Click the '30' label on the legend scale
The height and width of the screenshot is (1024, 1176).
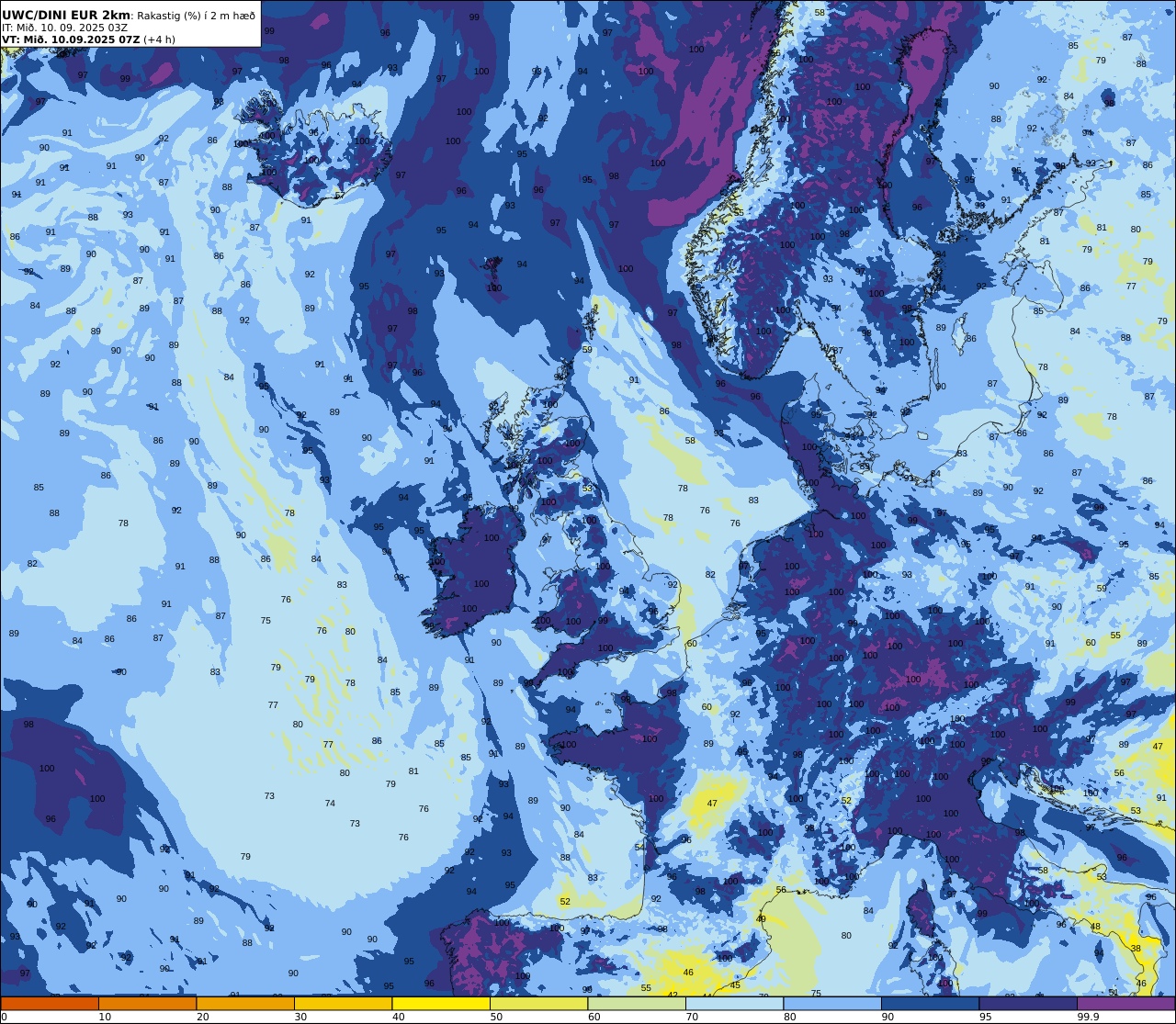(x=300, y=1017)
